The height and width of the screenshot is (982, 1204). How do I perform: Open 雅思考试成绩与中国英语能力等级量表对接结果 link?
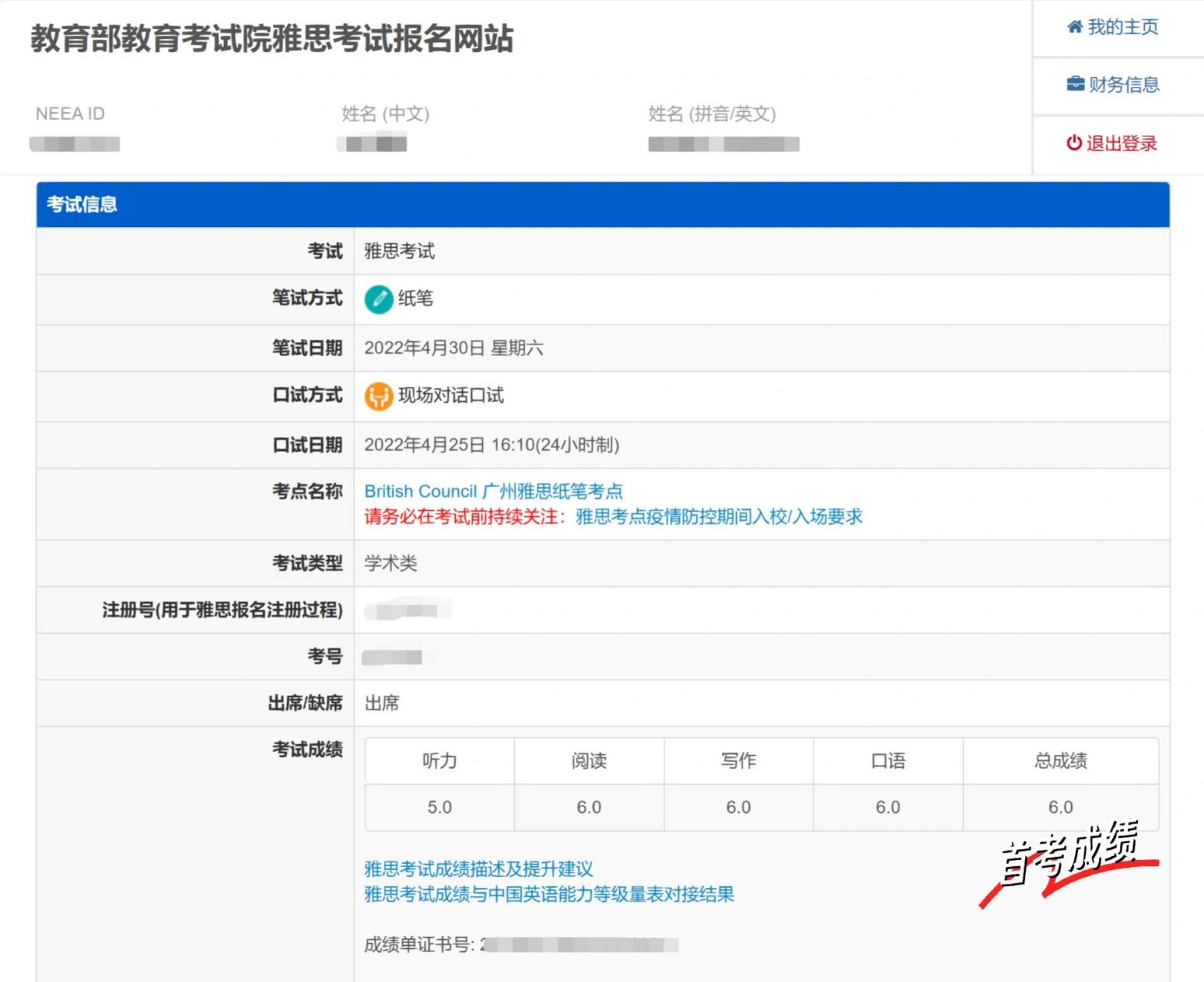click(x=549, y=895)
